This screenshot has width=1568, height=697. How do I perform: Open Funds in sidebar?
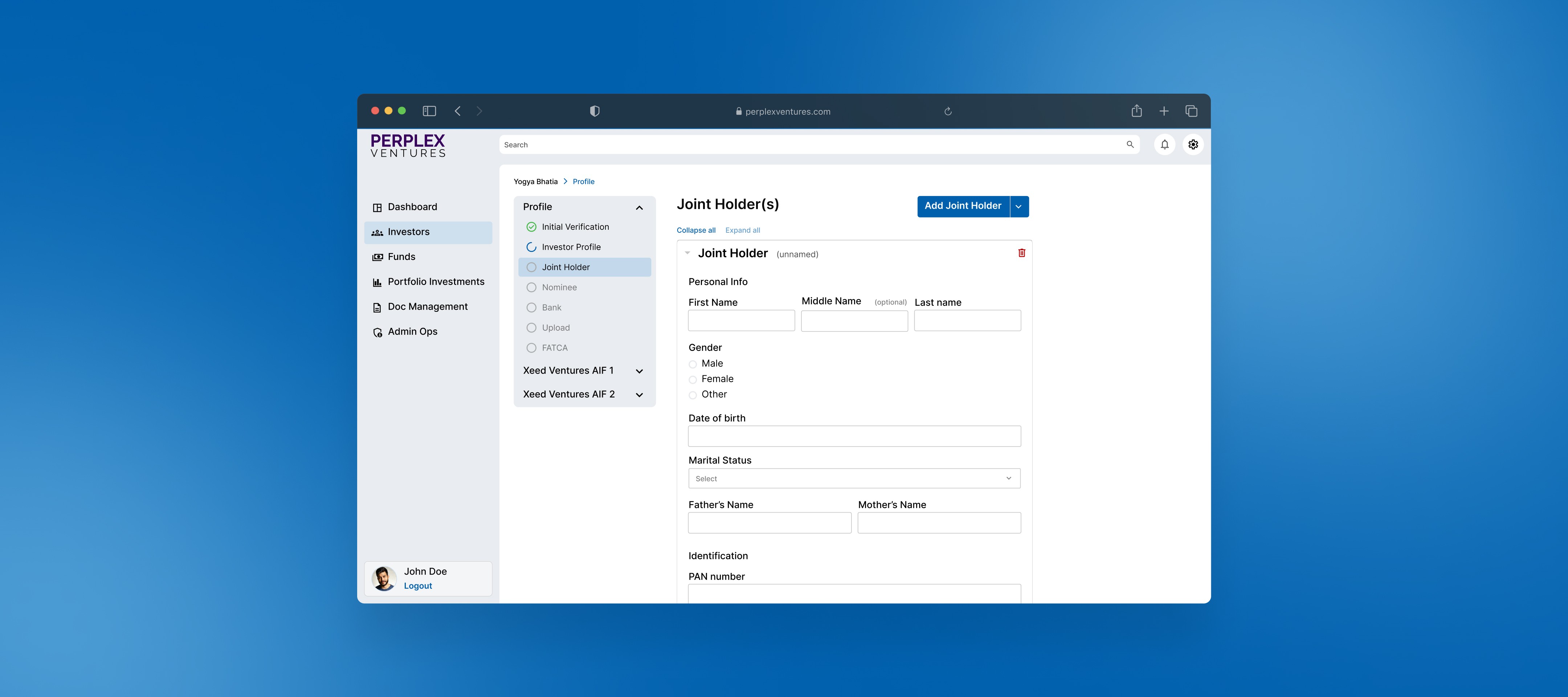[x=401, y=257]
